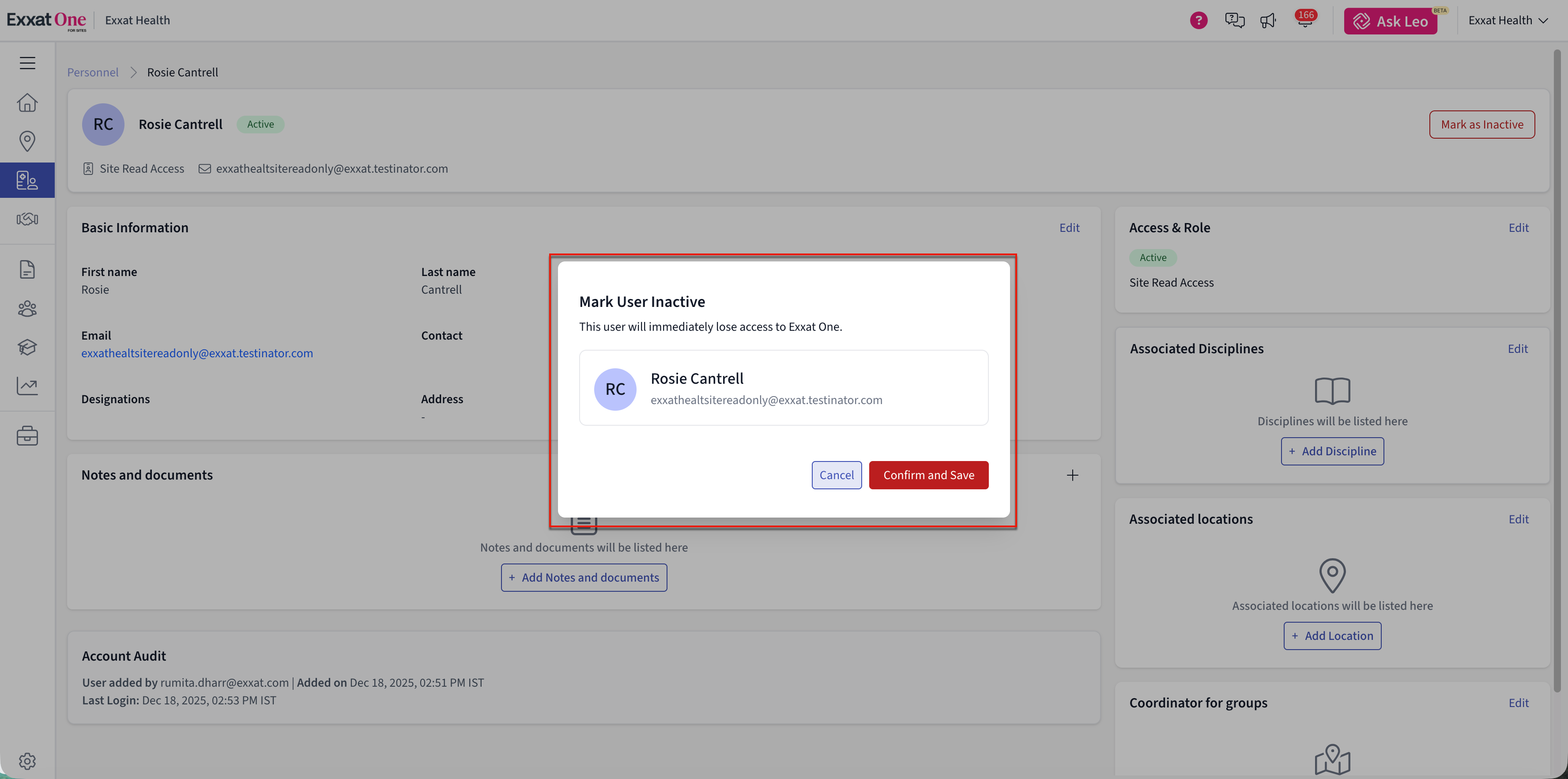Open the hamburger menu in the sidebar
The height and width of the screenshot is (779, 1568).
(27, 63)
